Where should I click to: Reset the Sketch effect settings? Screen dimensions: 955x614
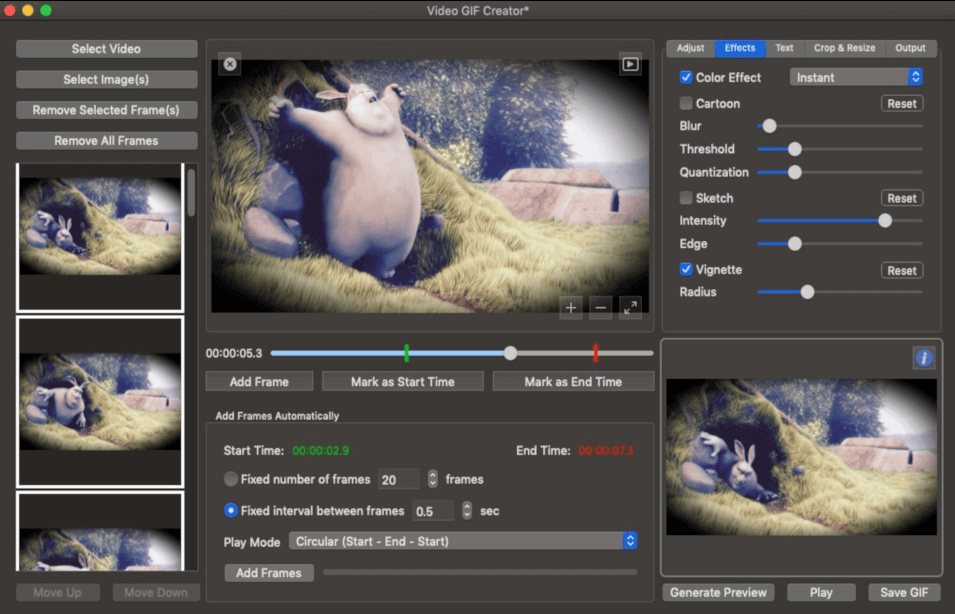pos(902,198)
